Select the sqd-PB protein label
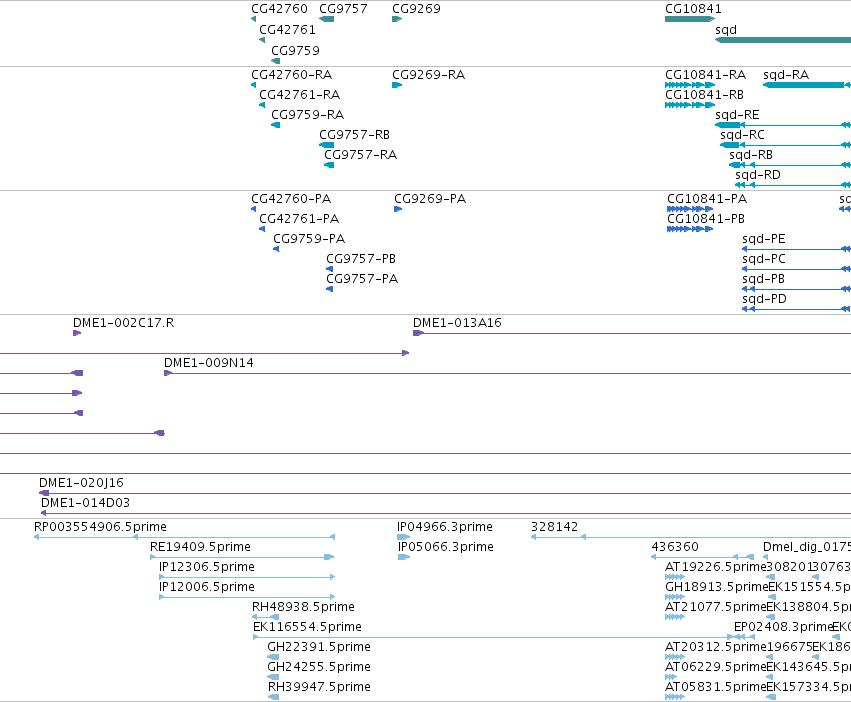 (x=763, y=279)
